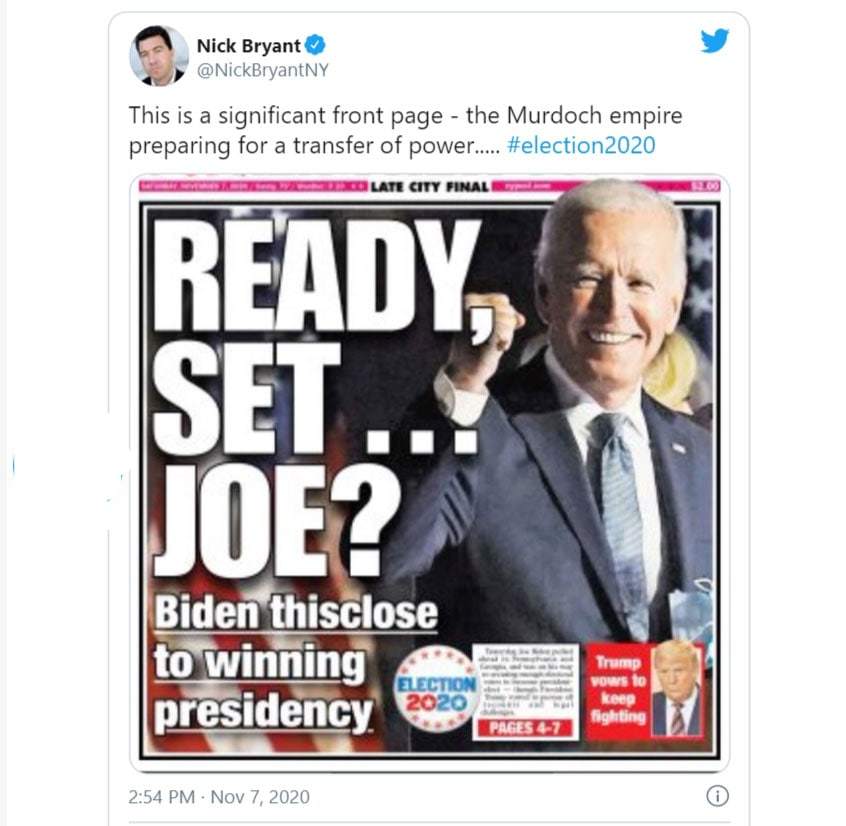
Task: Select the red PAGES 4-7 label
Action: [525, 728]
